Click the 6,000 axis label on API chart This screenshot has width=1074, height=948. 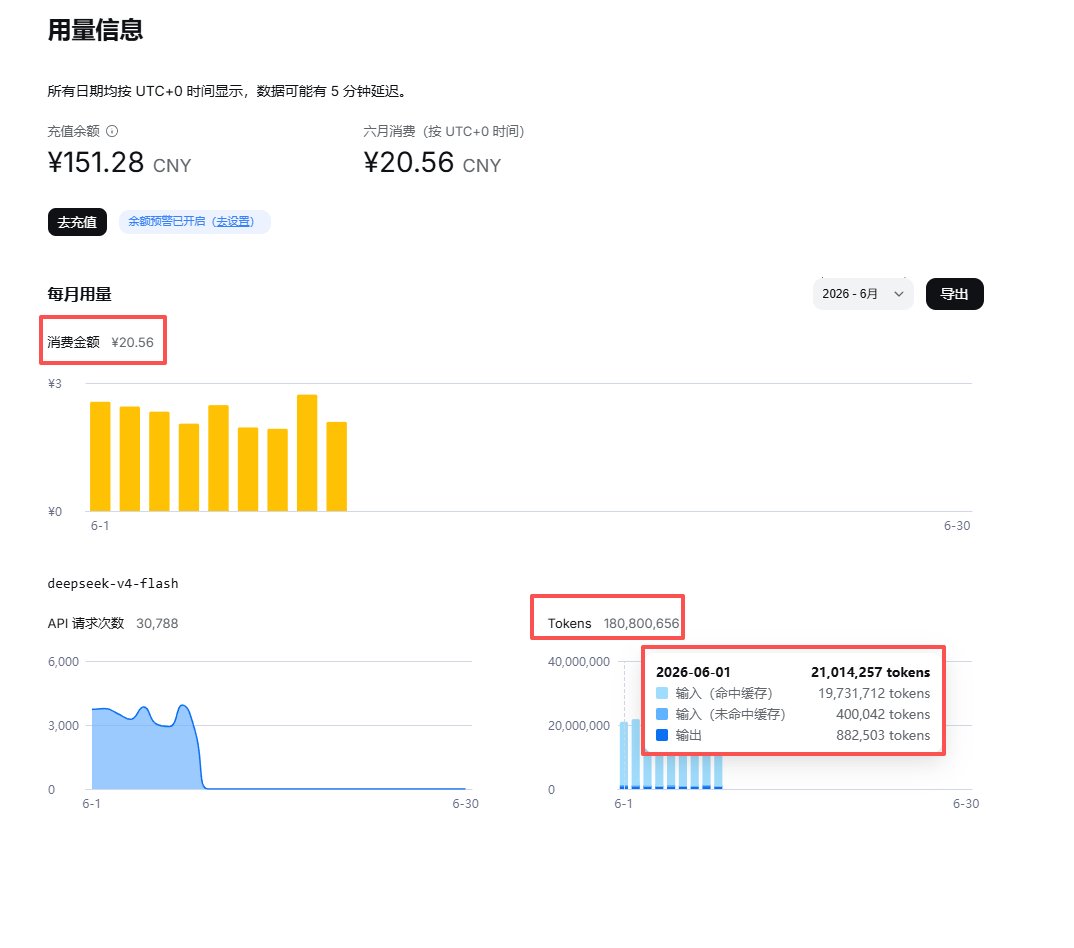click(63, 662)
